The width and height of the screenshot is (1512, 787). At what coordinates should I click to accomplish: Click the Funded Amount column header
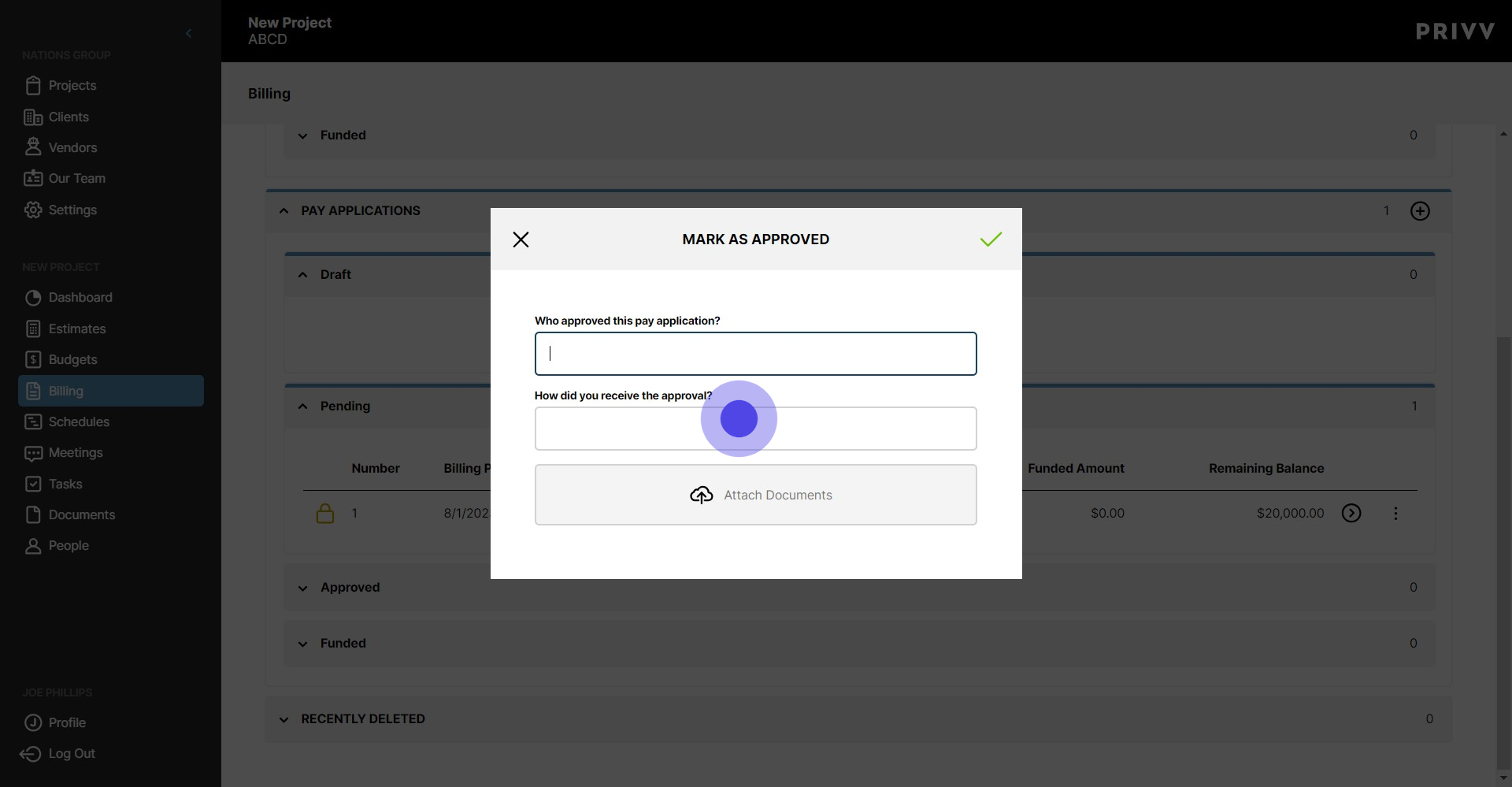point(1076,468)
